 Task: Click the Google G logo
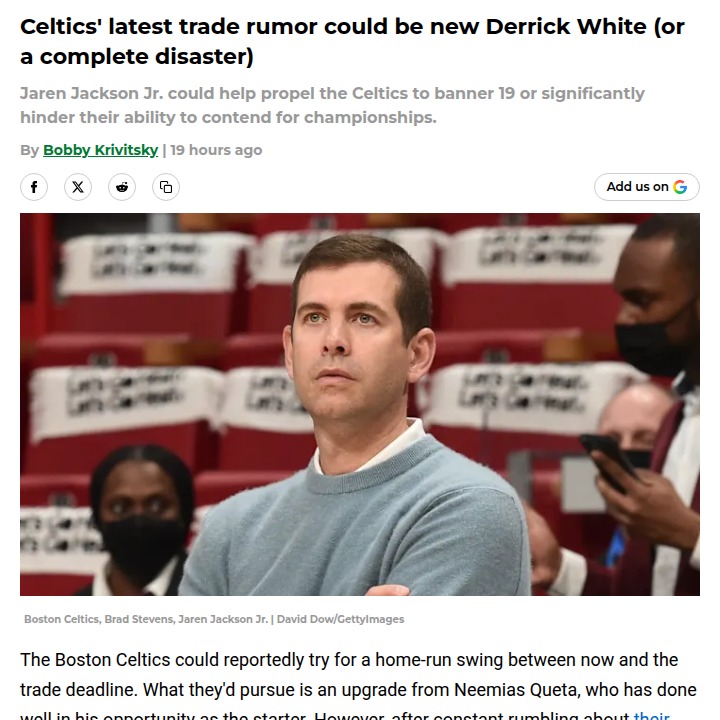click(680, 187)
